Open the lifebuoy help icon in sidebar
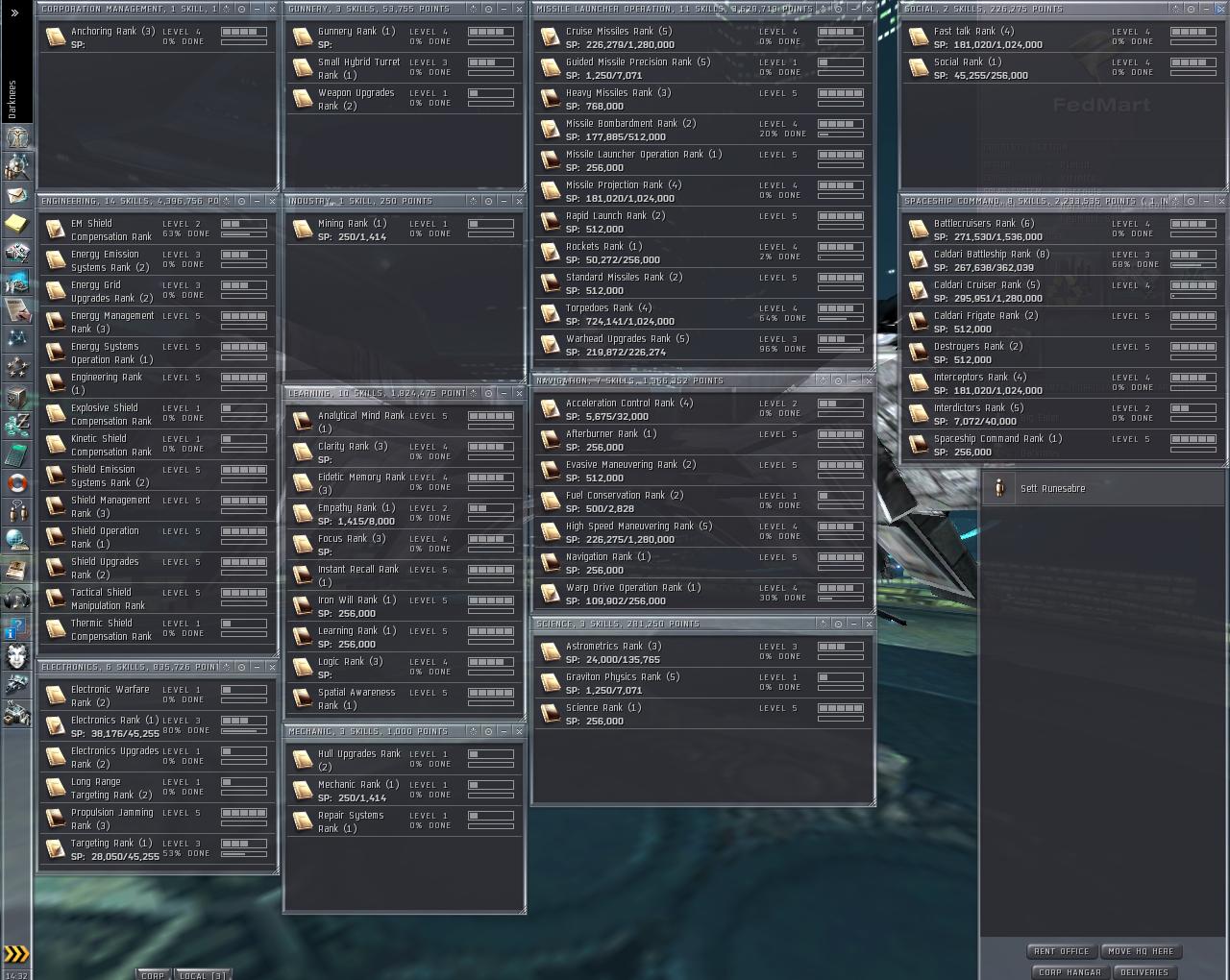This screenshot has height=980, width=1230. pyautogui.click(x=16, y=482)
